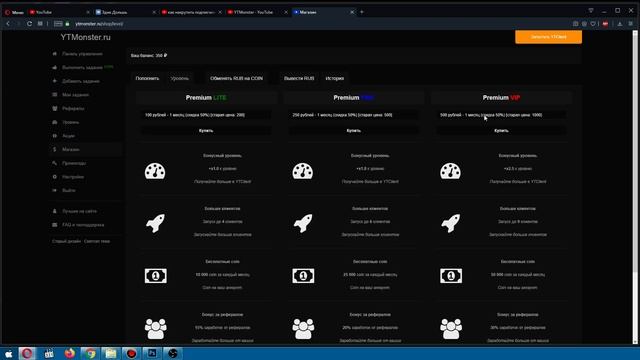Open Premium LITE price duration dropdown
This screenshot has height=360, width=640.
coord(206,115)
